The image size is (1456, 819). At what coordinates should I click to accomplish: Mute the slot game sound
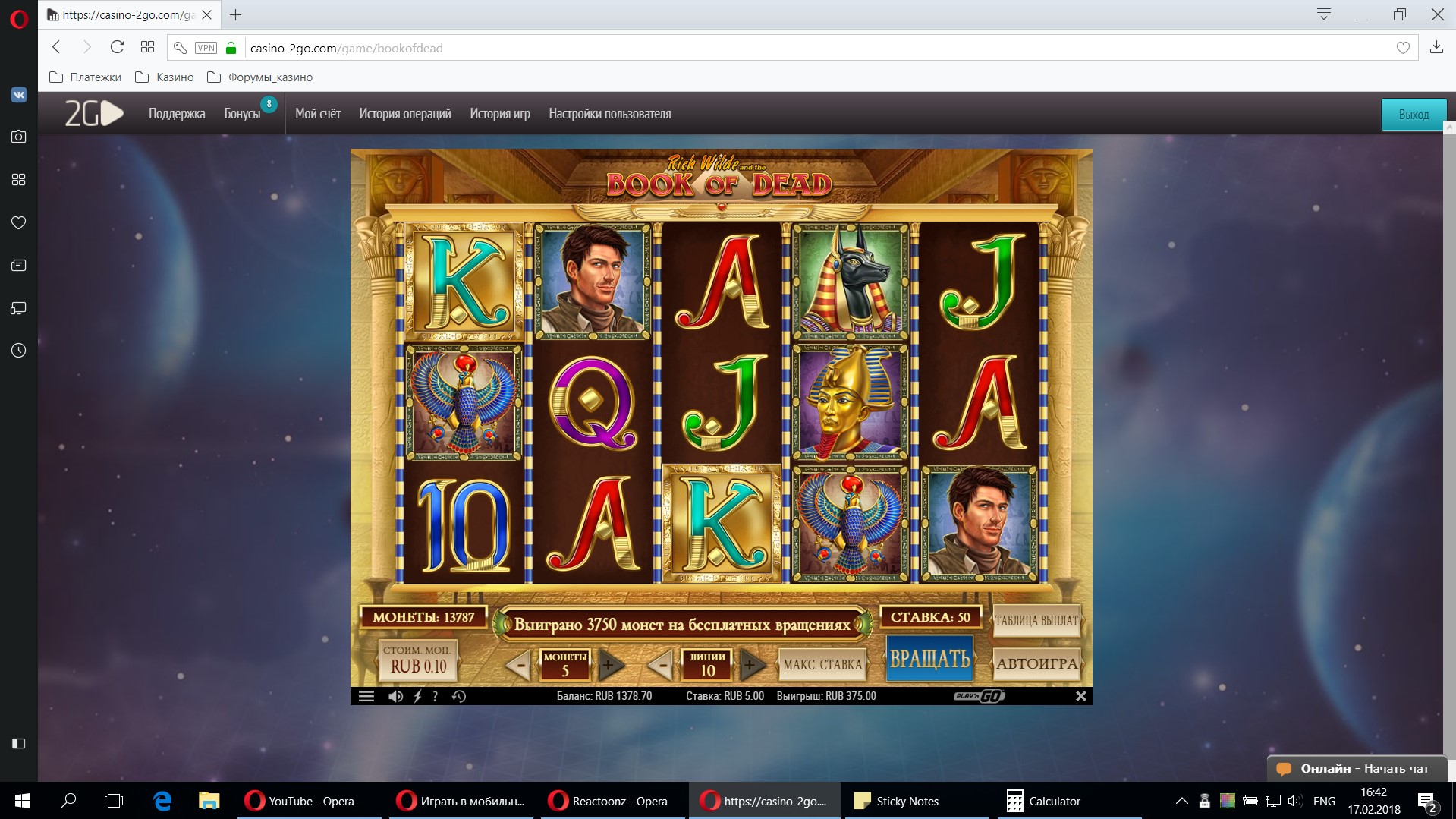coord(395,696)
